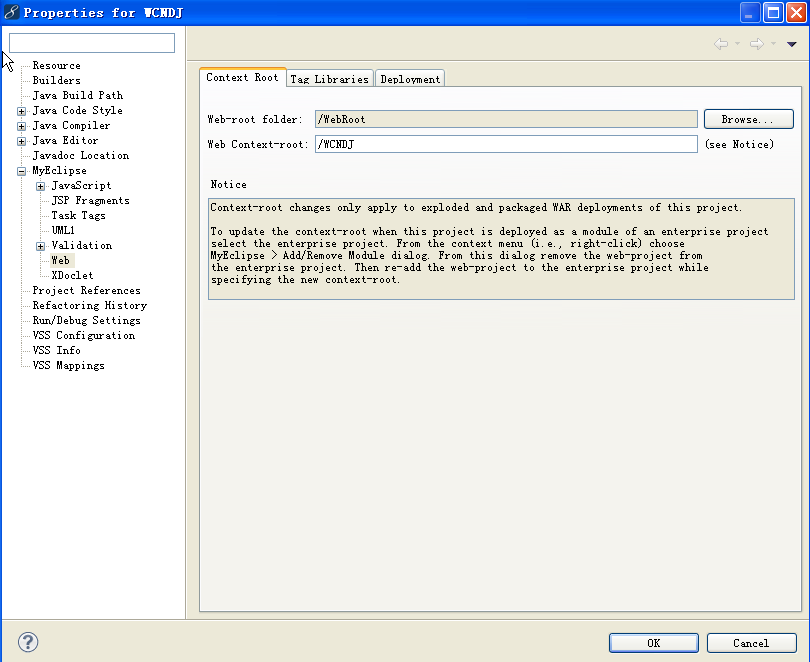Open JSP Fragments page
The width and height of the screenshot is (810, 662).
[x=90, y=200]
